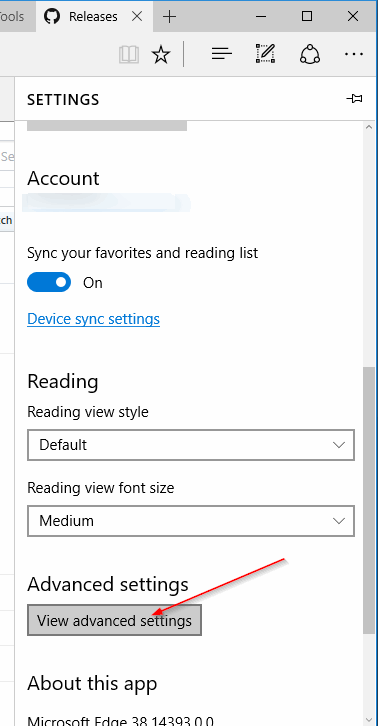Close the Edge window
This screenshot has width=378, height=726.
[x=353, y=17]
